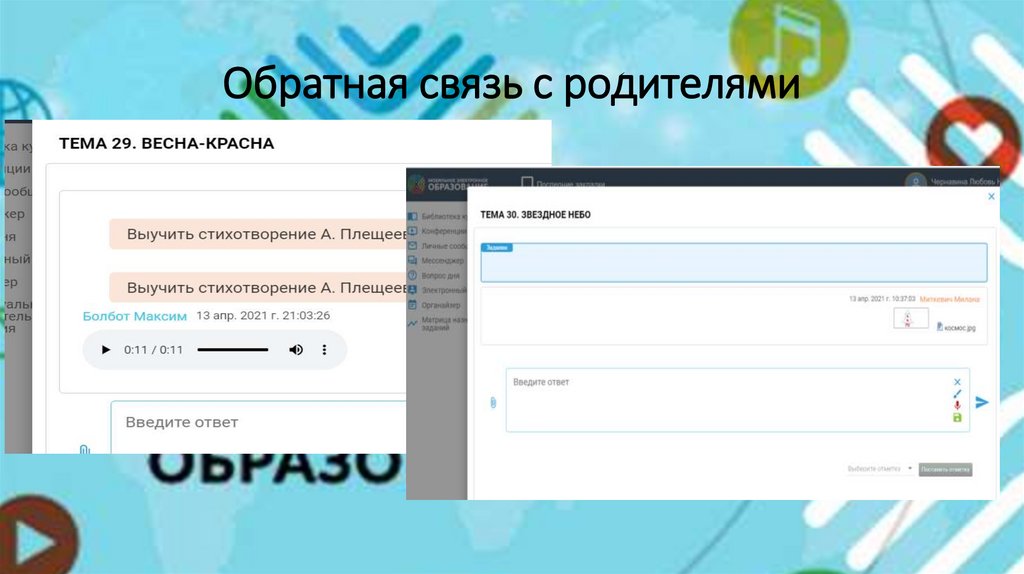Click reply field in Тема 29 window
Viewport: 1024px width, 574px height.
point(259,427)
